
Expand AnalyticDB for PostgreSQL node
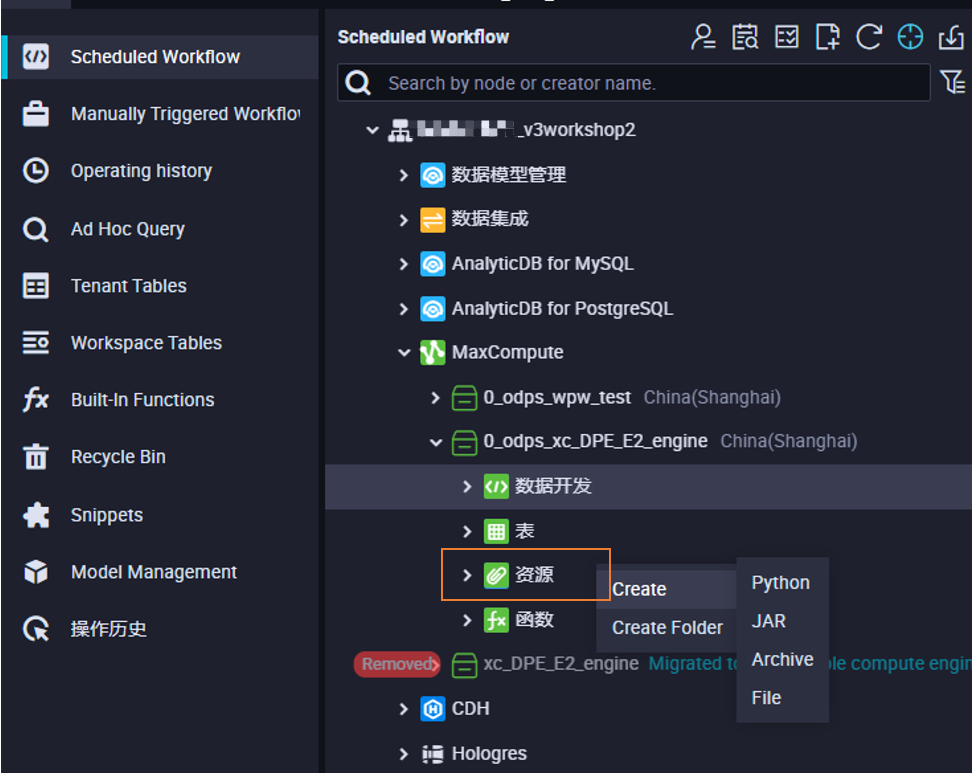[404, 309]
